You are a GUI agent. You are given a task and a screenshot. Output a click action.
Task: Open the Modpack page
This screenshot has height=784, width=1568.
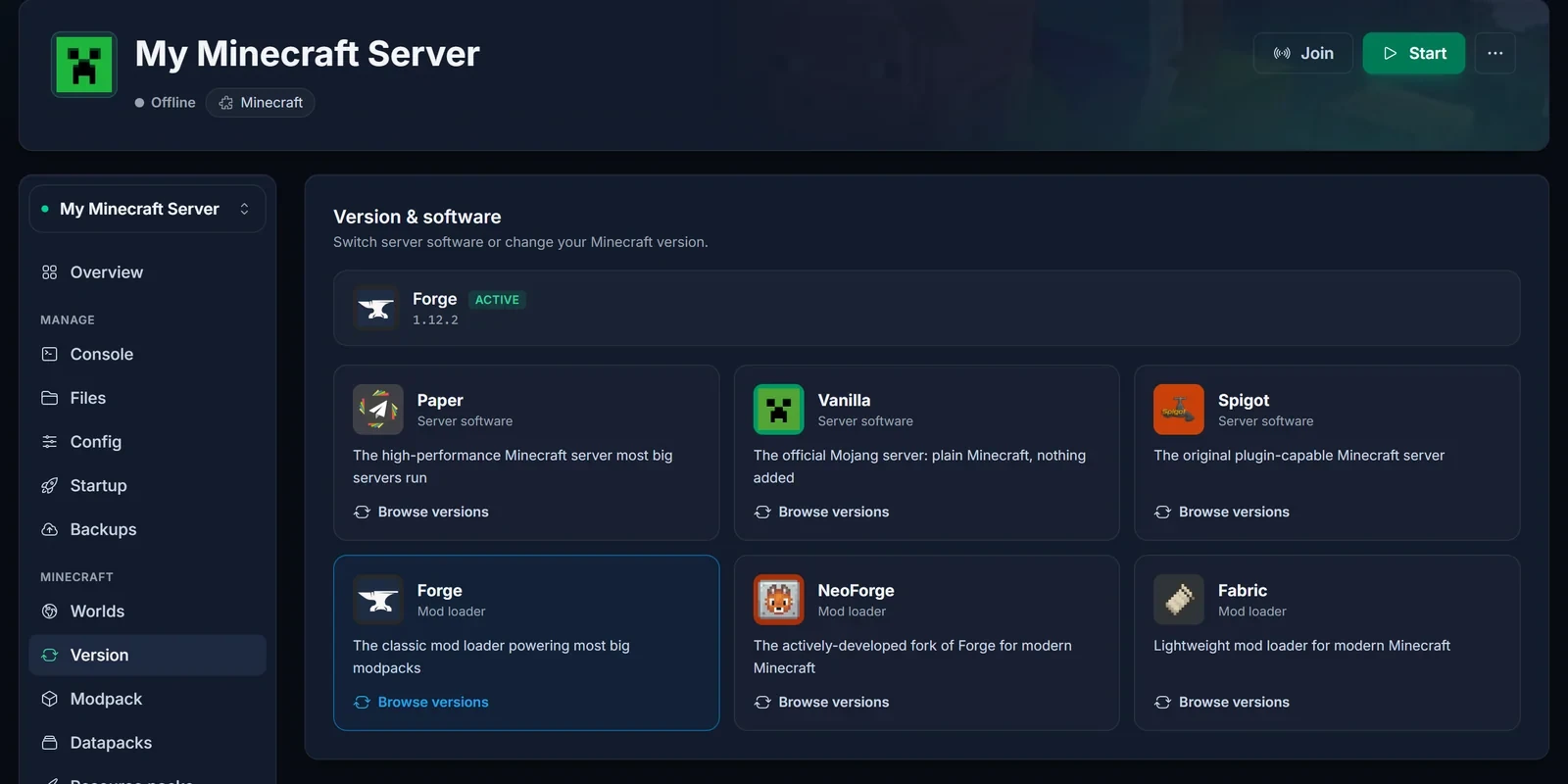pos(148,699)
